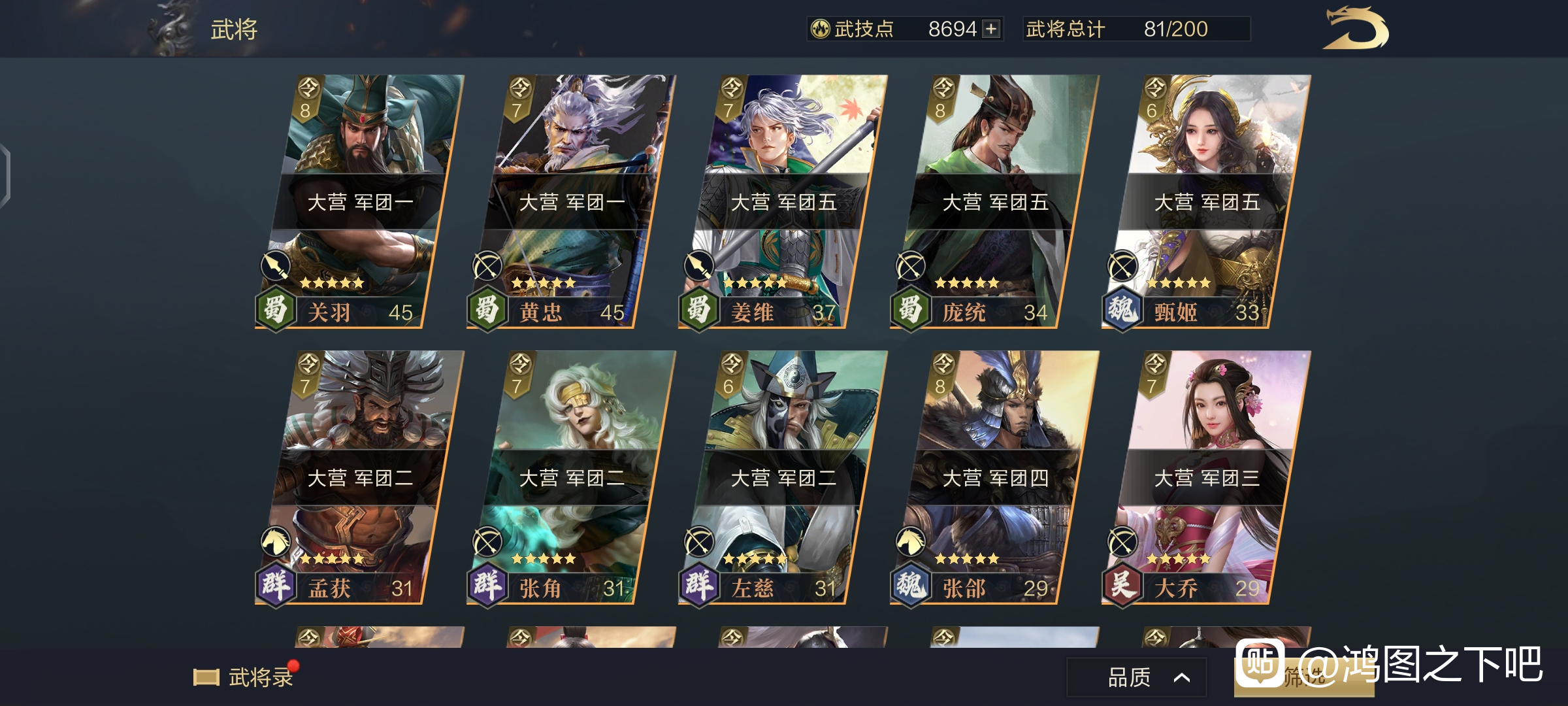Click the archer bow icon on 黄忠
The width and height of the screenshot is (1568, 706).
(487, 265)
